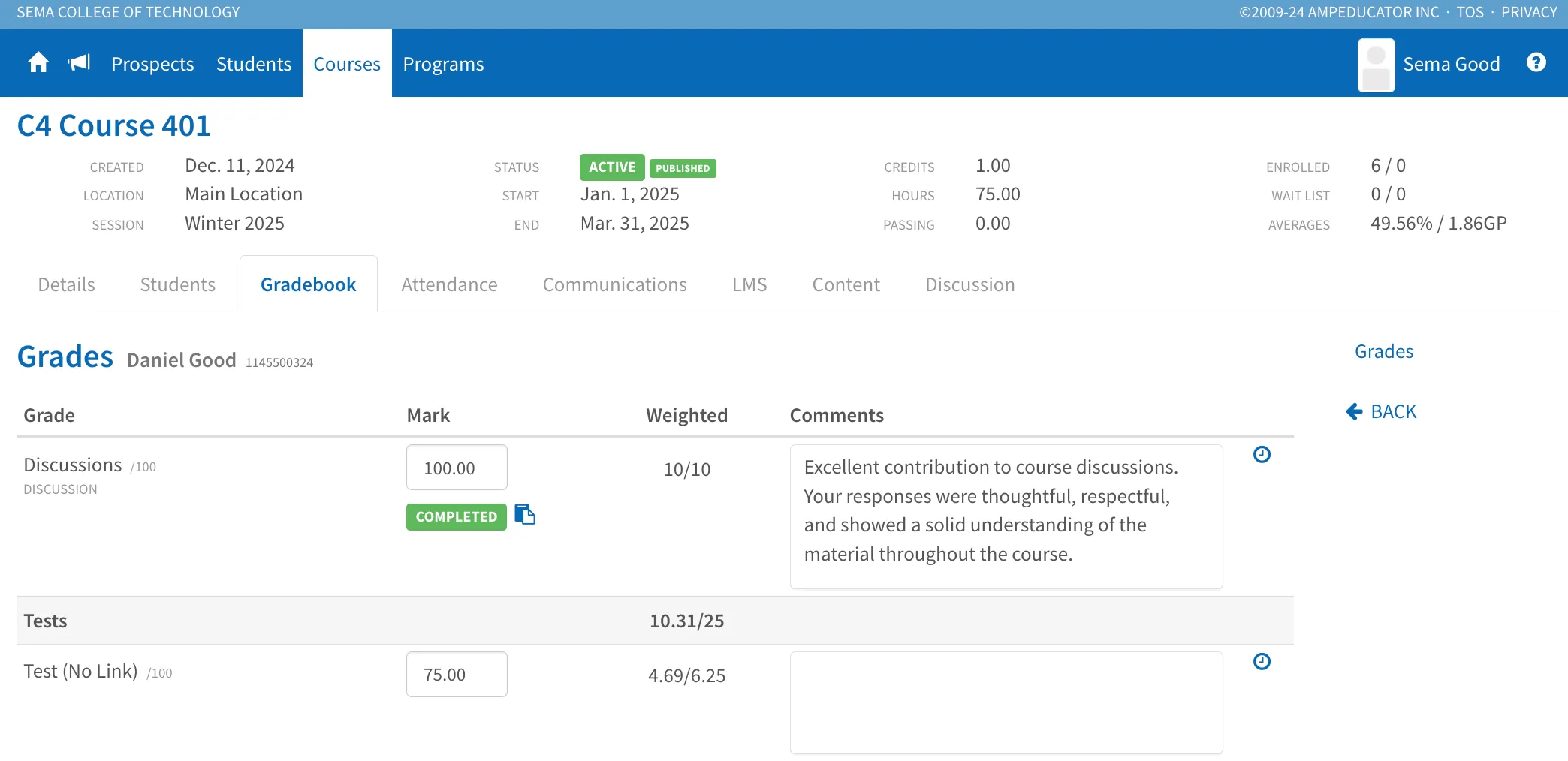
Task: Open history clock for Test (No Link)
Action: click(1262, 661)
